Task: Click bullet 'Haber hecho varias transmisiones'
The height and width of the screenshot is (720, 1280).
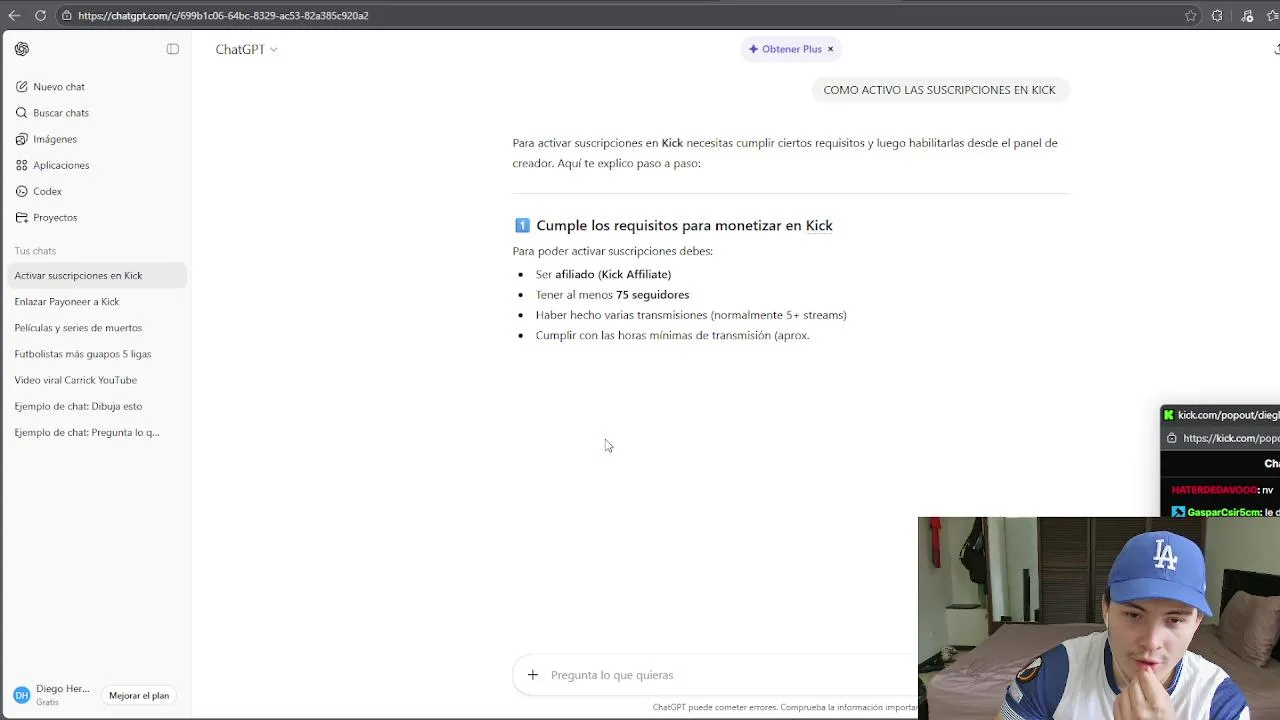Action: click(691, 315)
